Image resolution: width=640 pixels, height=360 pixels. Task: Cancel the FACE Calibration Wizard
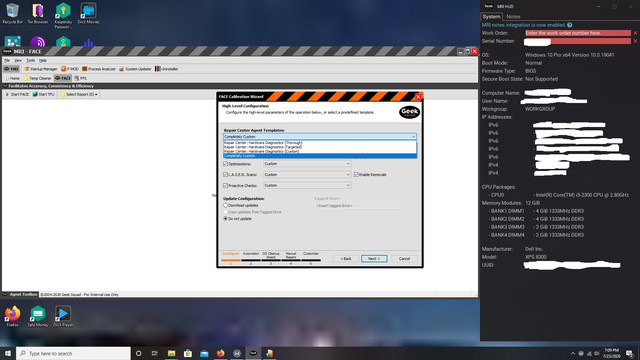pos(404,259)
